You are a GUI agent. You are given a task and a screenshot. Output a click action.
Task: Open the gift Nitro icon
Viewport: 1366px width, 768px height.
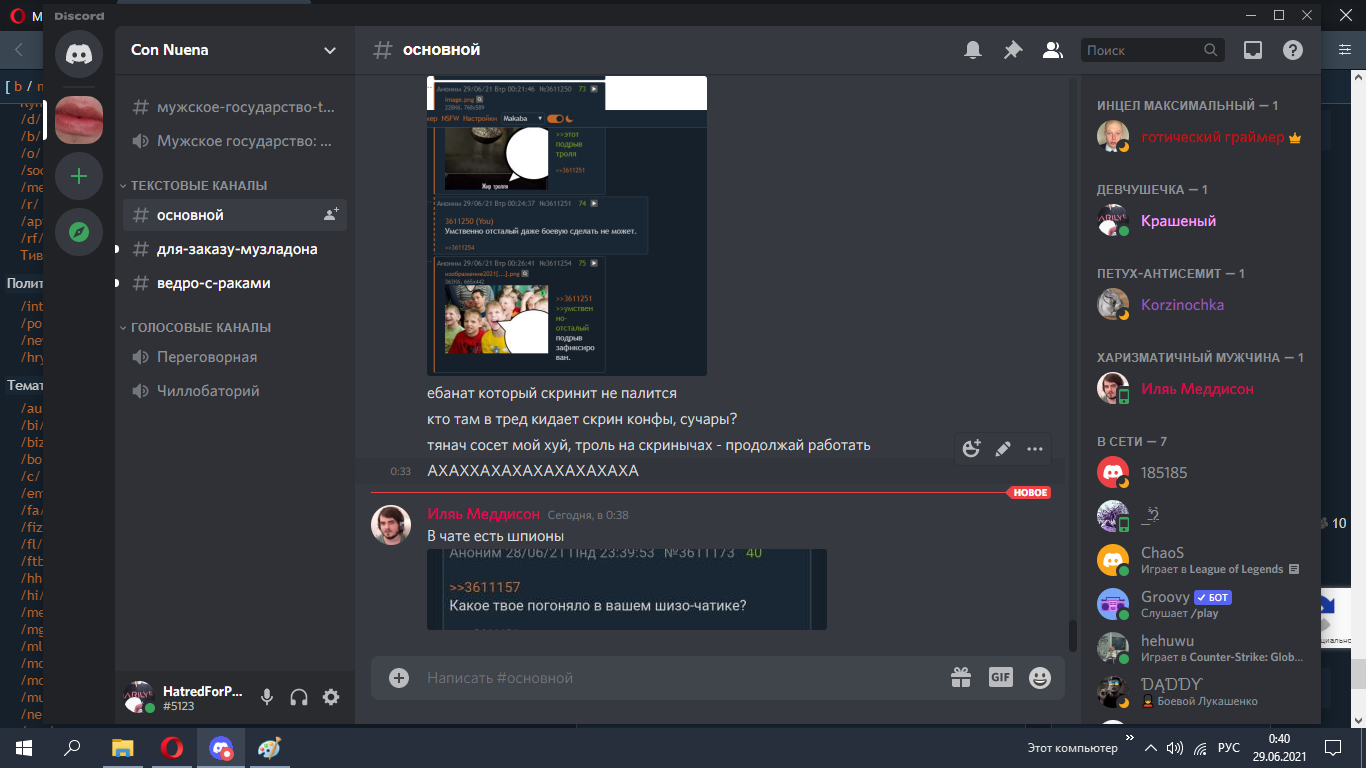(961, 678)
